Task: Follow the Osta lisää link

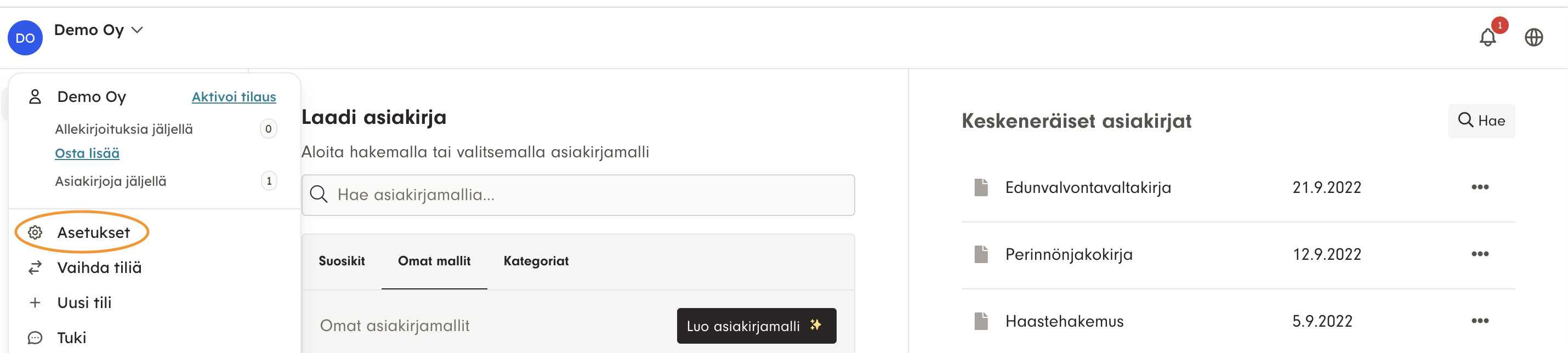Action: (x=87, y=153)
